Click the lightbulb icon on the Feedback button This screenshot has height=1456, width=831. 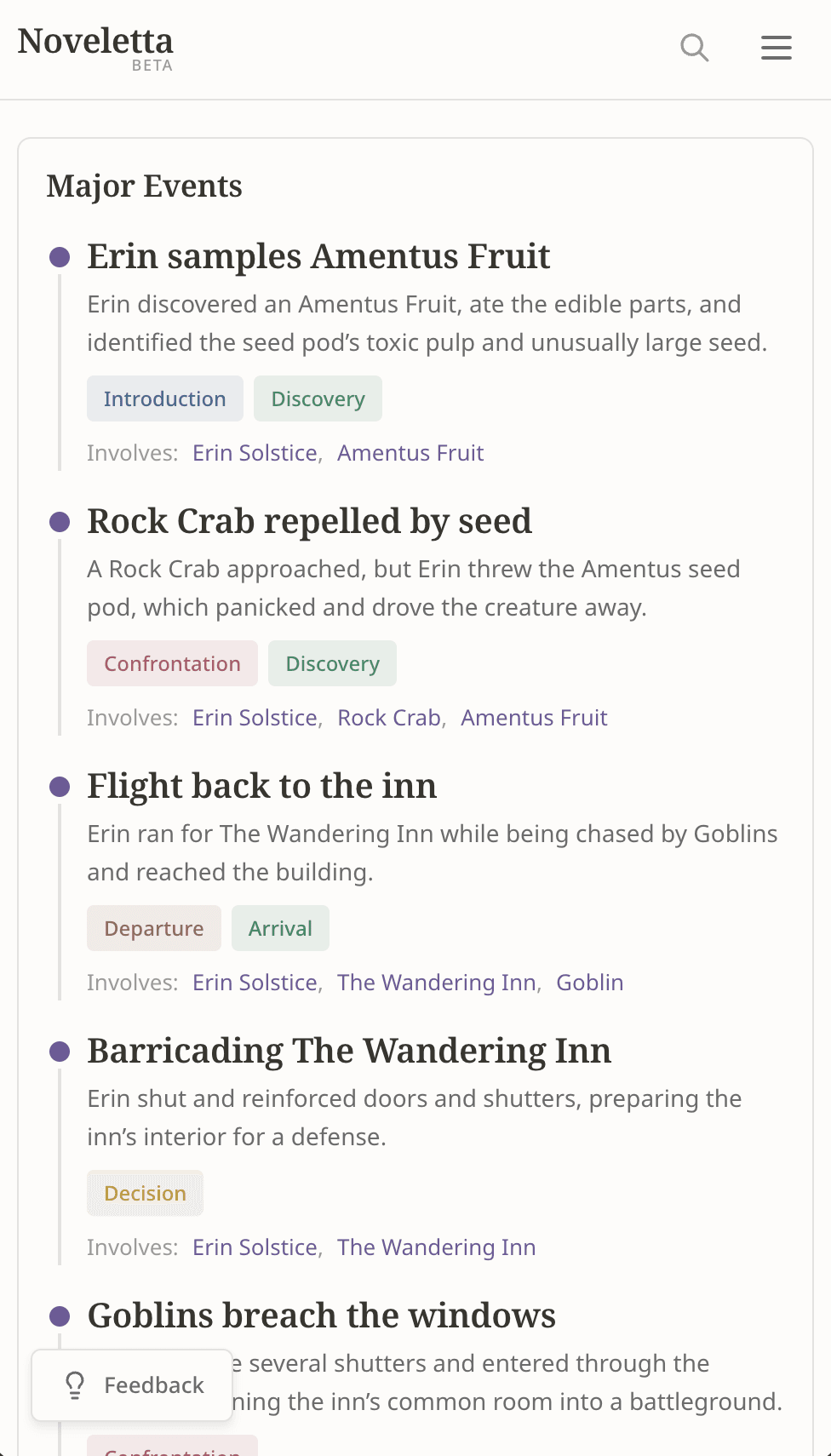[x=75, y=1384]
